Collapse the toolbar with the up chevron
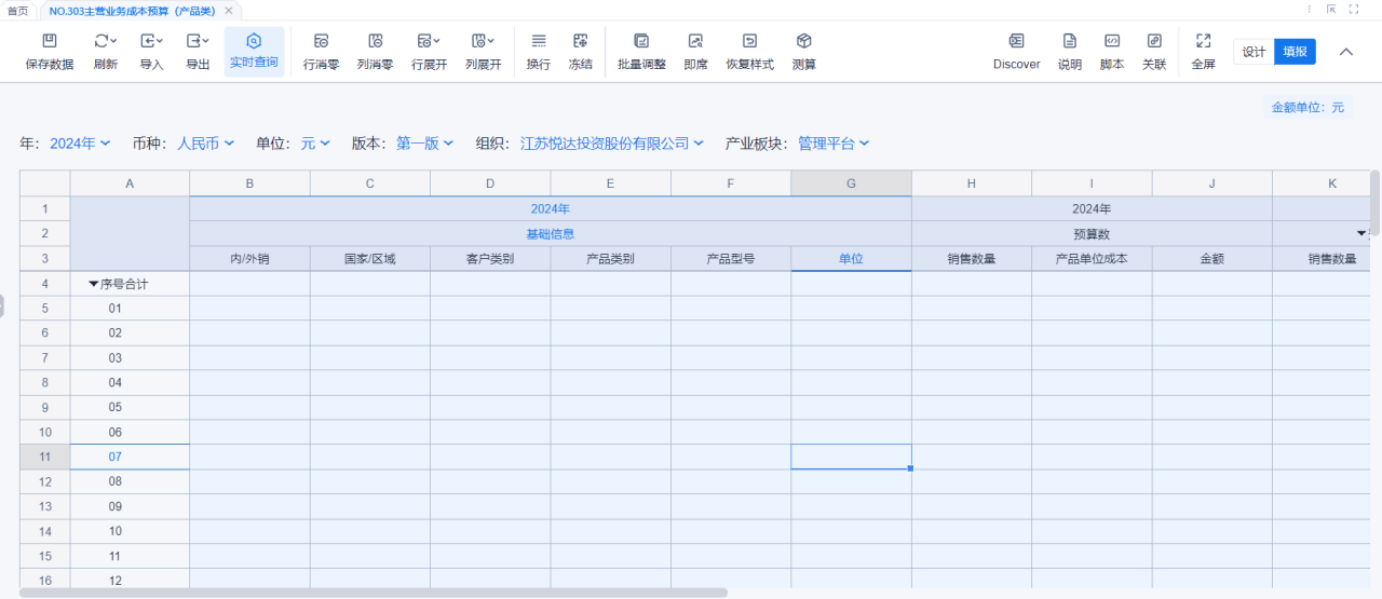The image size is (1382, 599). (x=1346, y=52)
